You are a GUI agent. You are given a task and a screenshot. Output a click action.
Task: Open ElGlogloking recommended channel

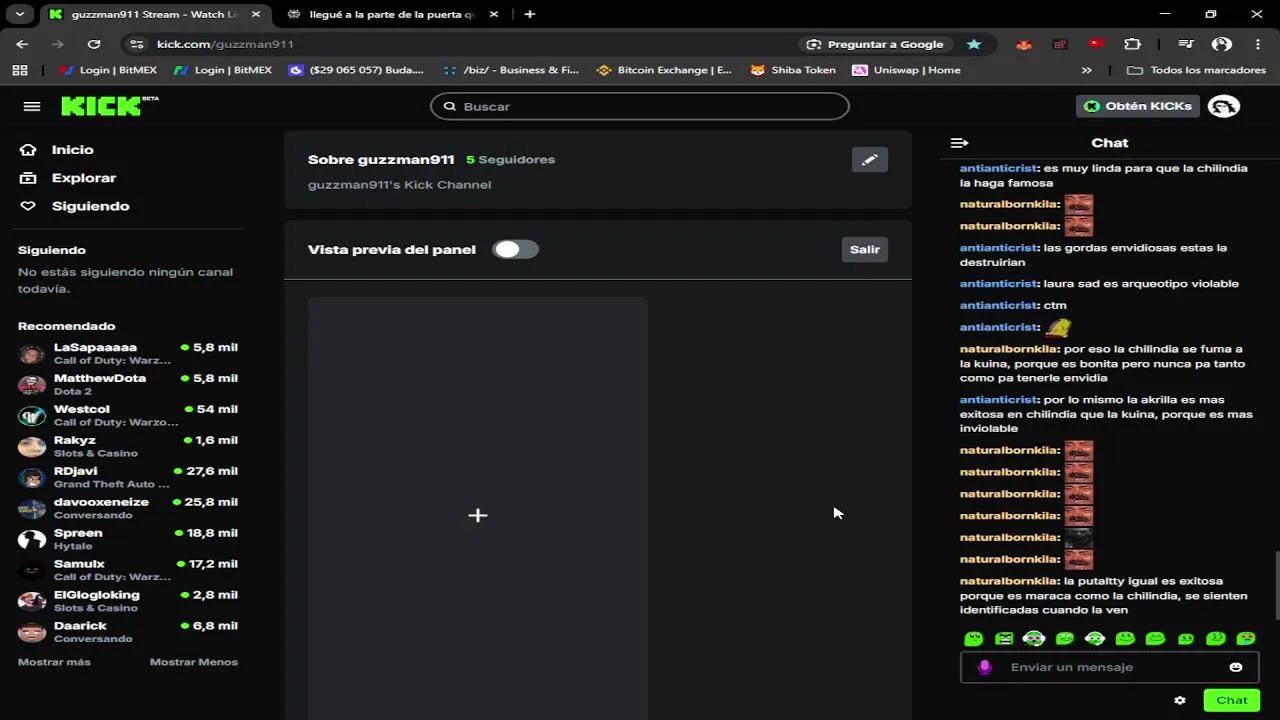point(128,602)
